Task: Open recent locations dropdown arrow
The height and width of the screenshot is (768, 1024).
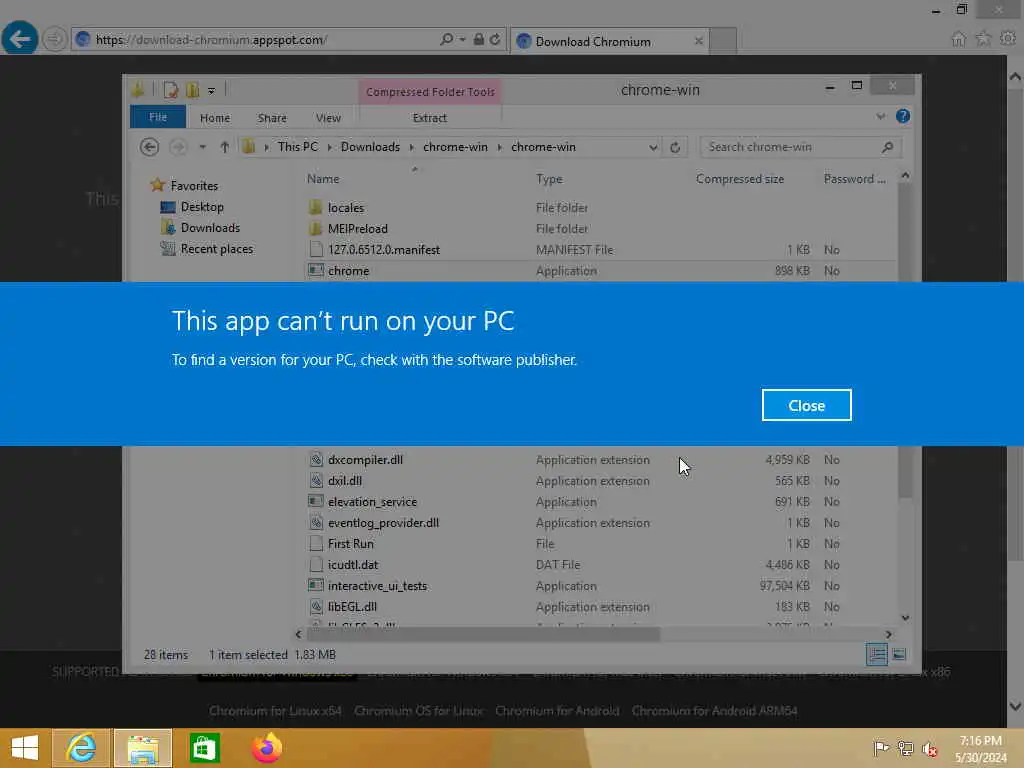Action: click(x=202, y=148)
